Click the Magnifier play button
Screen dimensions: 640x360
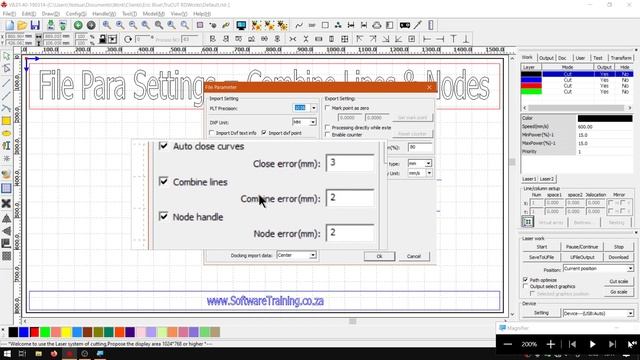click(592, 344)
